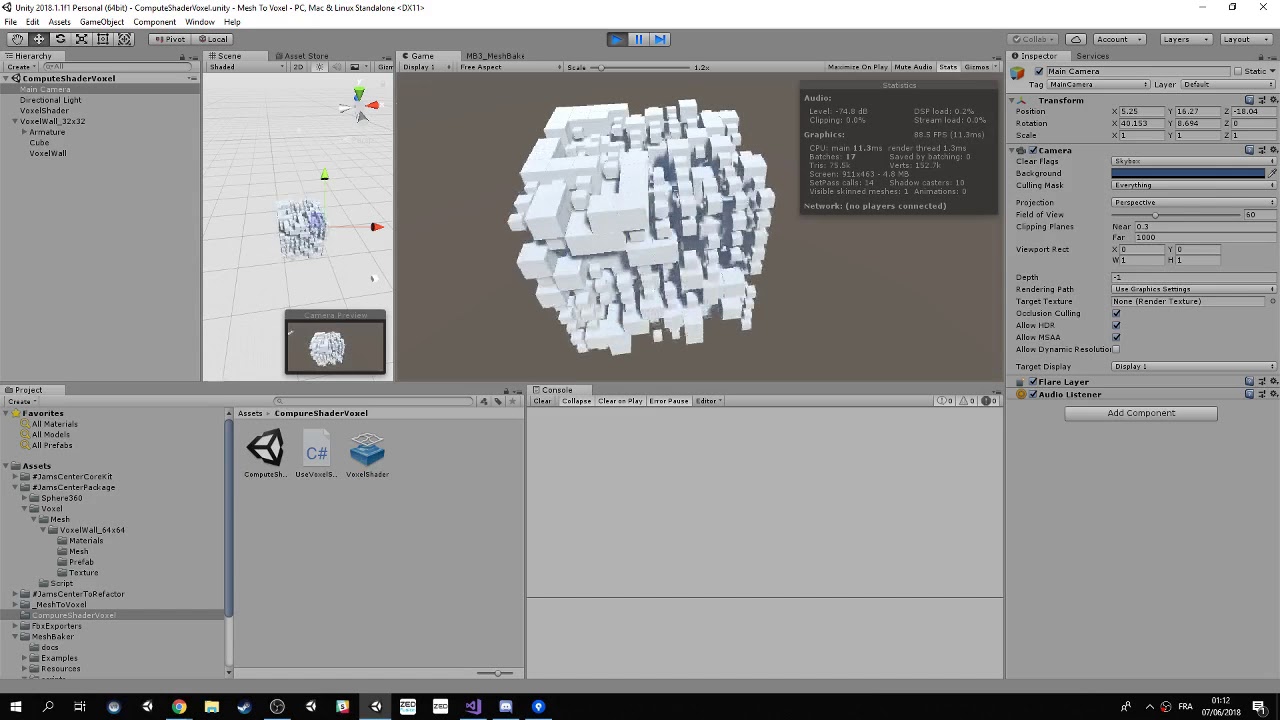Open Discord from the taskbar
The height and width of the screenshot is (720, 1280).
tap(506, 707)
